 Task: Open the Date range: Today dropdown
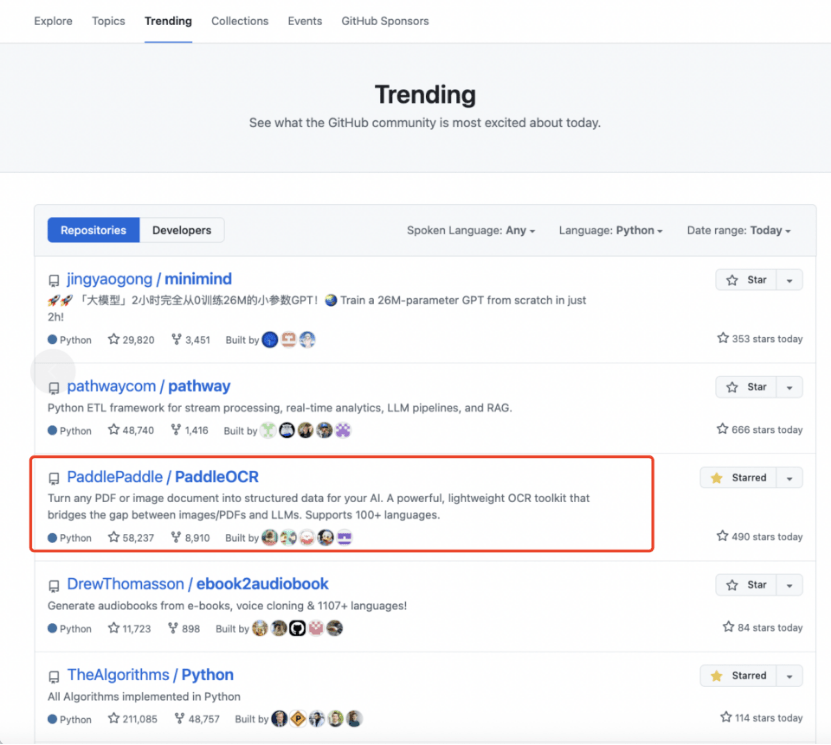coord(738,230)
